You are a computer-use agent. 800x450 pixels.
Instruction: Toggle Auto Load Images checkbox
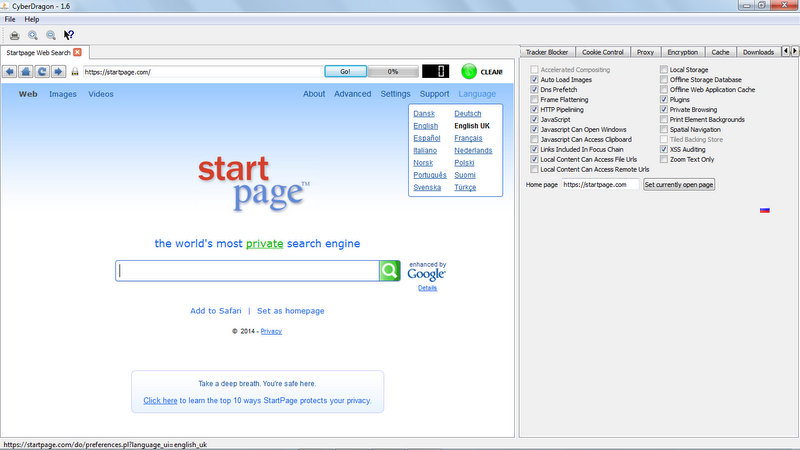coord(534,80)
